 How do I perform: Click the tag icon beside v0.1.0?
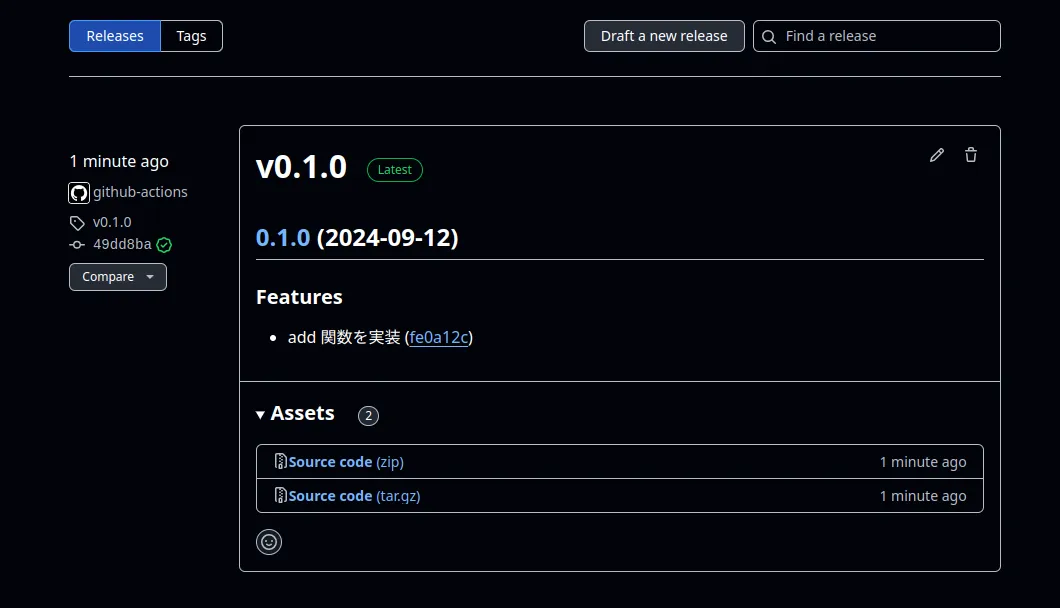point(77,223)
